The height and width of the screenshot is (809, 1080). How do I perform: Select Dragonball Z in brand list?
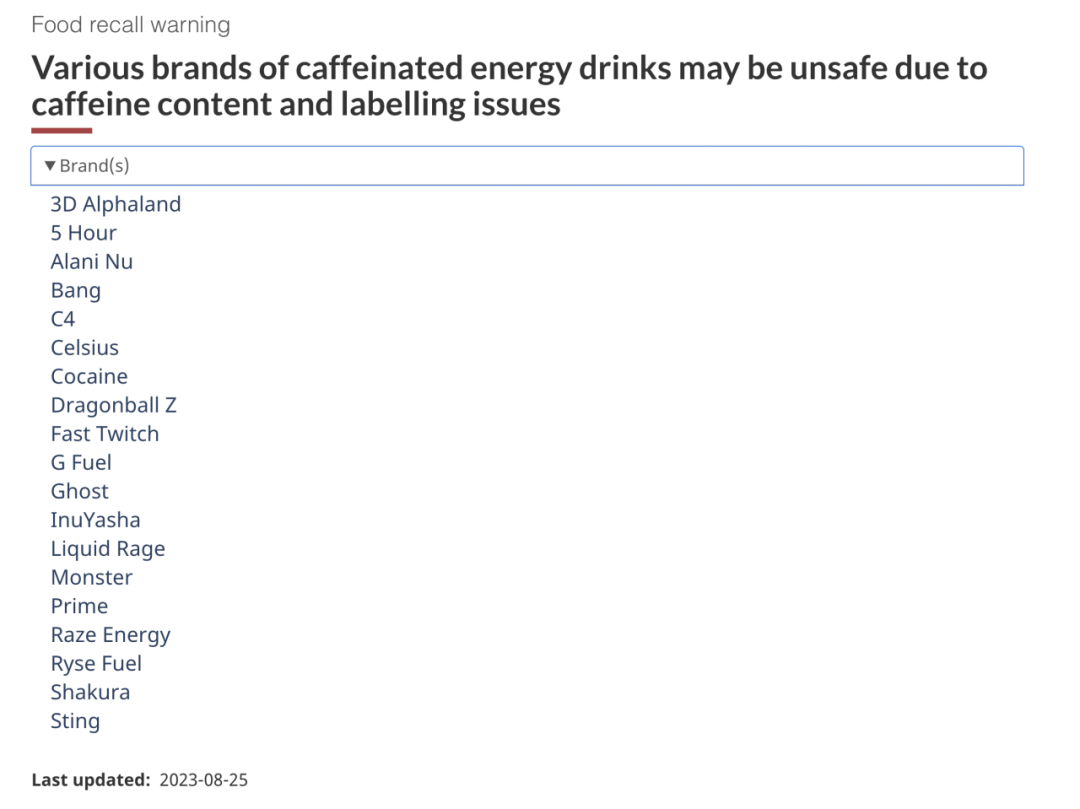(x=114, y=406)
